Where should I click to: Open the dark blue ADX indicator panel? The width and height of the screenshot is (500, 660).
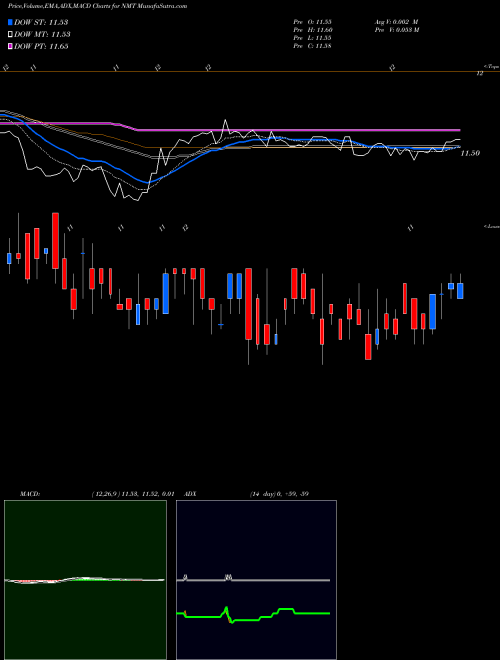click(256, 580)
